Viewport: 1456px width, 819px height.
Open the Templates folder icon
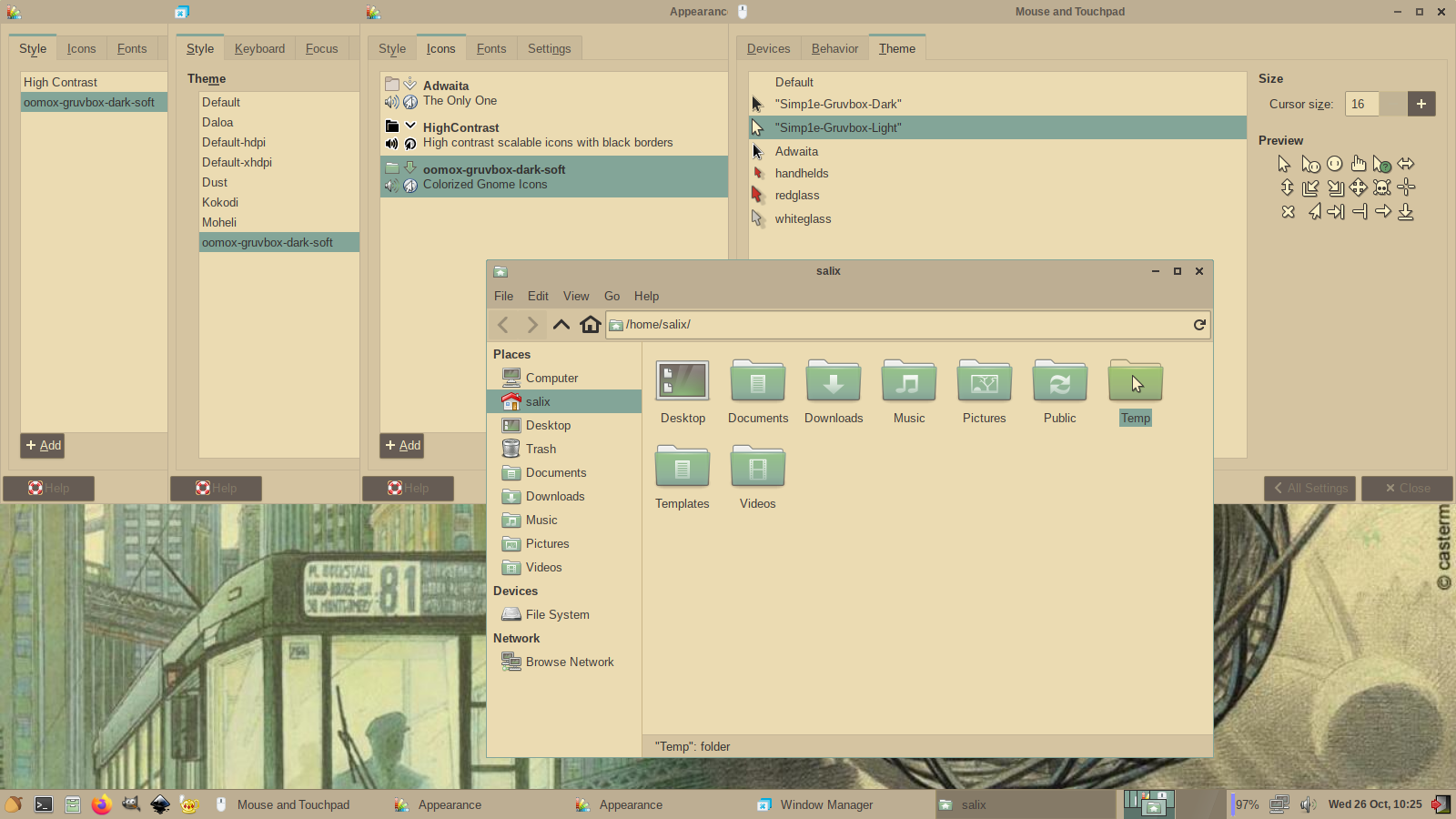682,467
